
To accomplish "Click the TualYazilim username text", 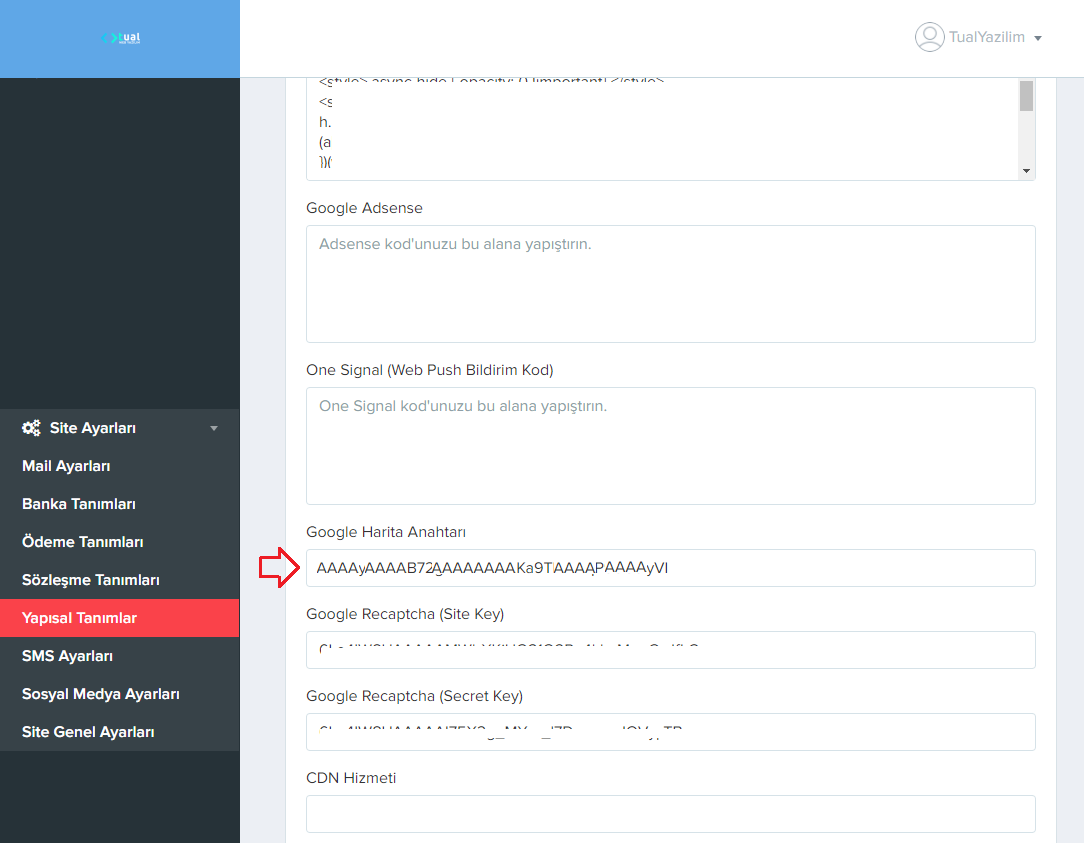I will tap(987, 37).
